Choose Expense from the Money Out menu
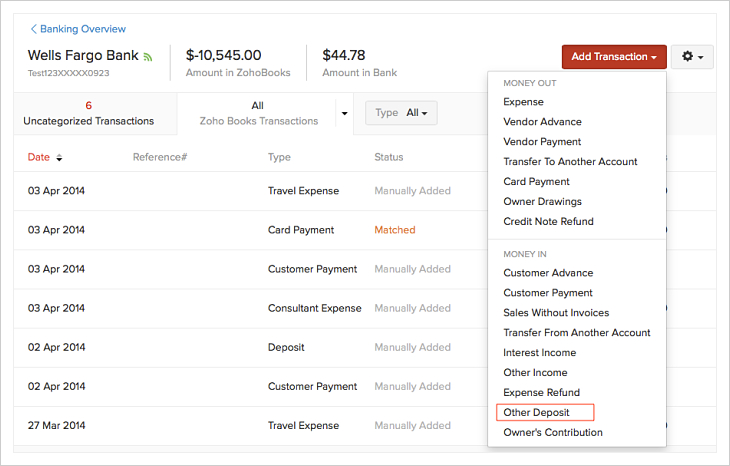Screen dimensions: 730x466 [523, 101]
